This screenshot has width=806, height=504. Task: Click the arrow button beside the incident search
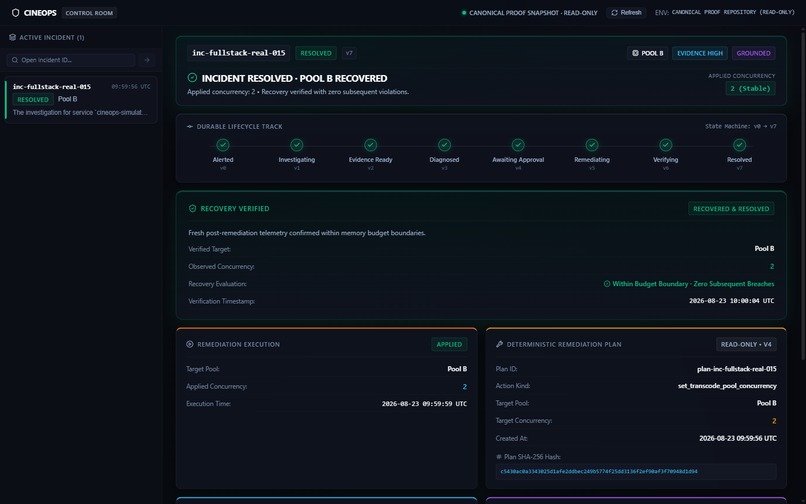coord(146,60)
